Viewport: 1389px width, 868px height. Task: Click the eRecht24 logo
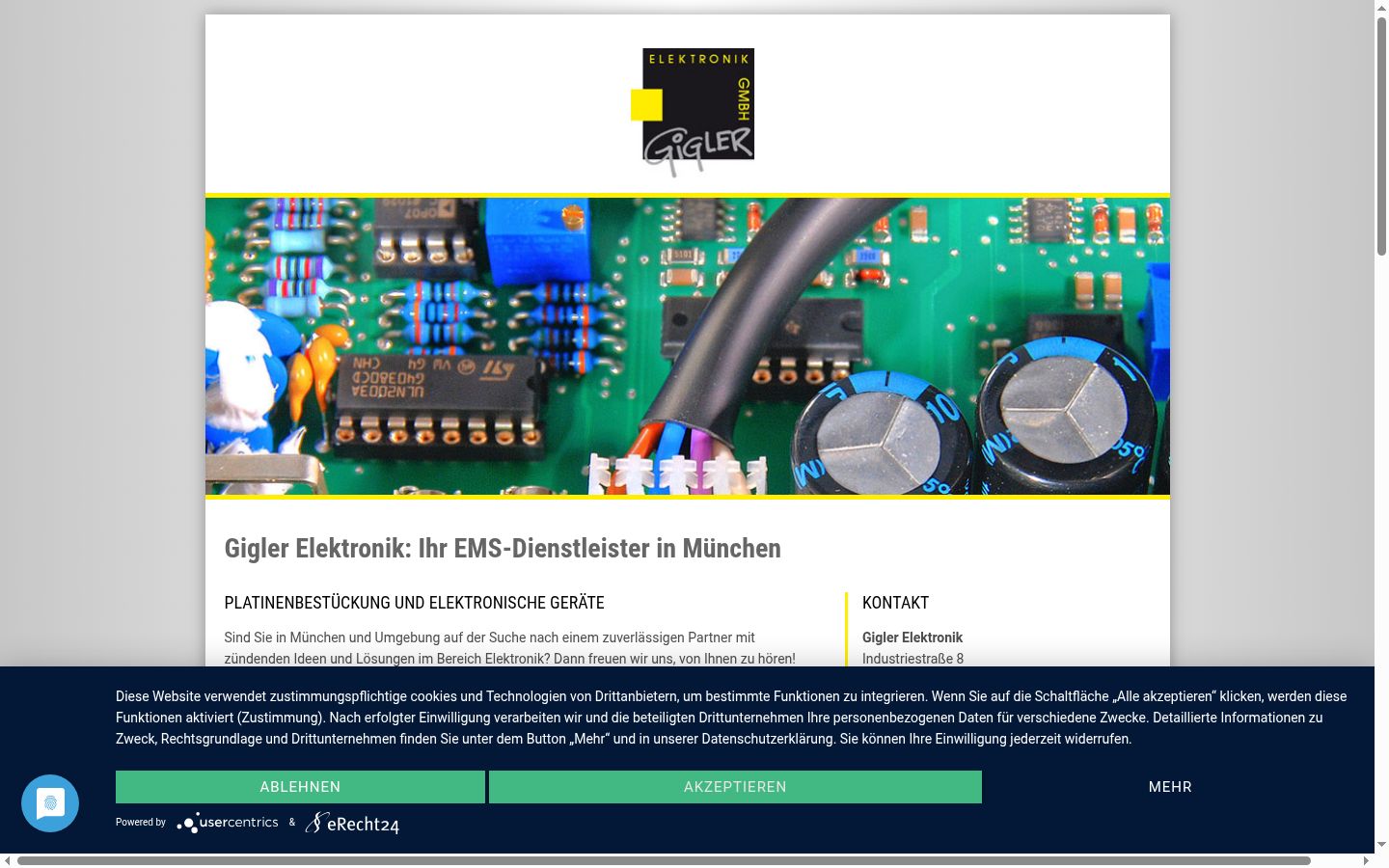pyautogui.click(x=352, y=823)
